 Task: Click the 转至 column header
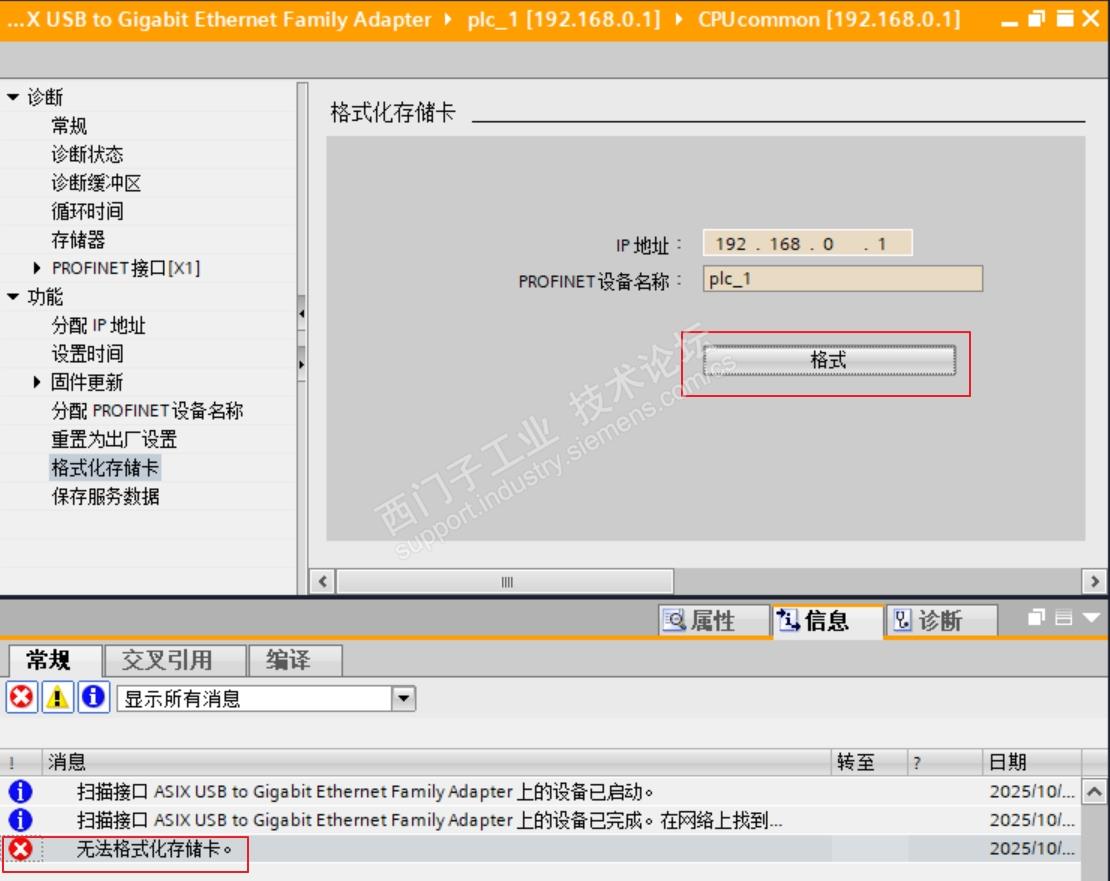869,762
